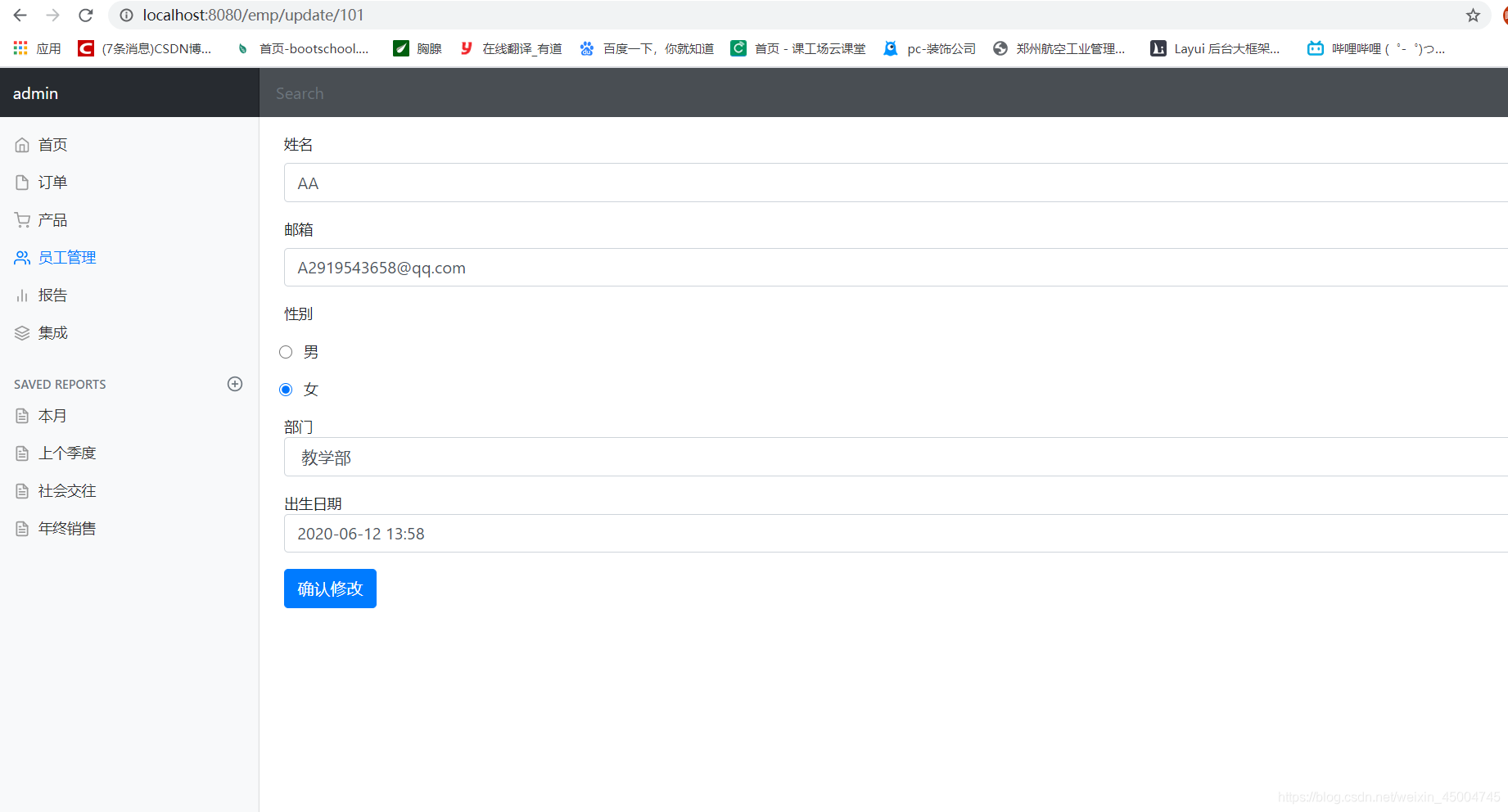The width and height of the screenshot is (1508, 812).
Task: Select 集成 in the sidebar
Action: pyautogui.click(x=52, y=332)
